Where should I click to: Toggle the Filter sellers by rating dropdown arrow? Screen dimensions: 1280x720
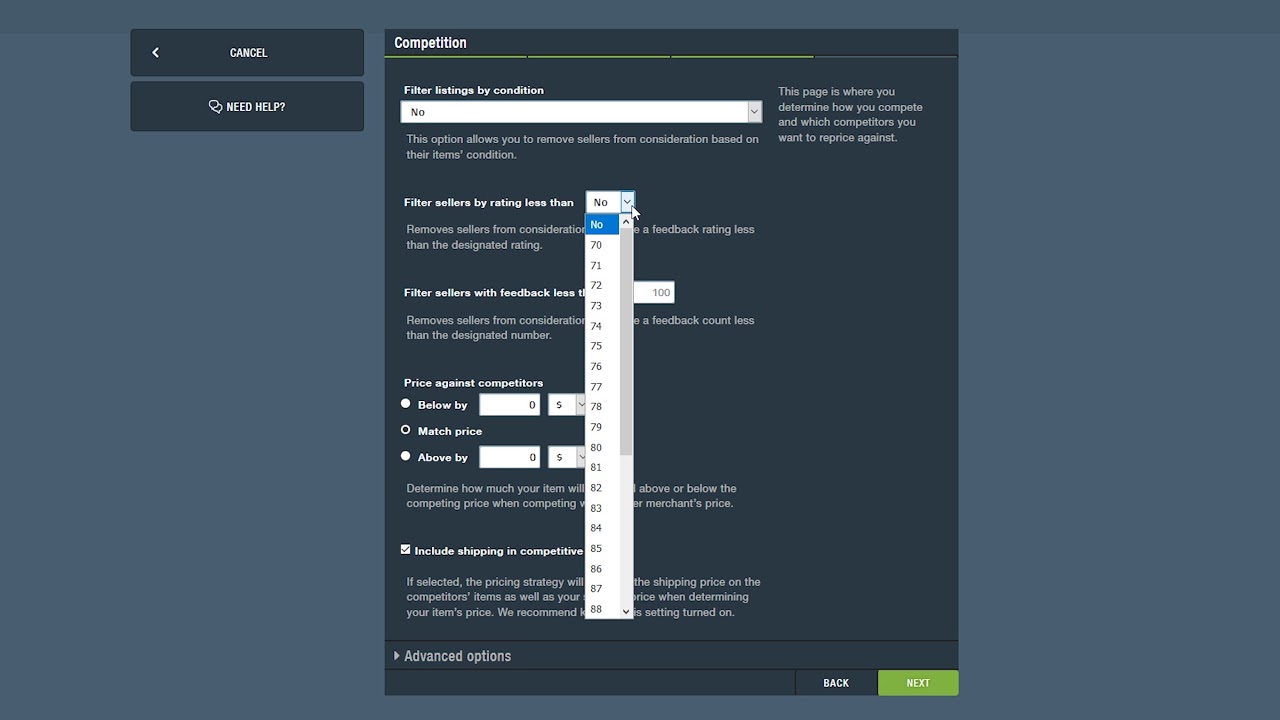pos(627,202)
